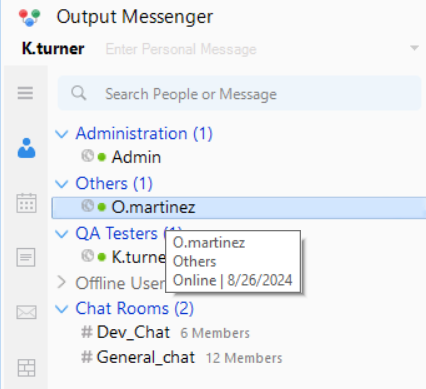Click the Output Messenger logo icon
This screenshot has height=389, width=426.
pyautogui.click(x=30, y=17)
